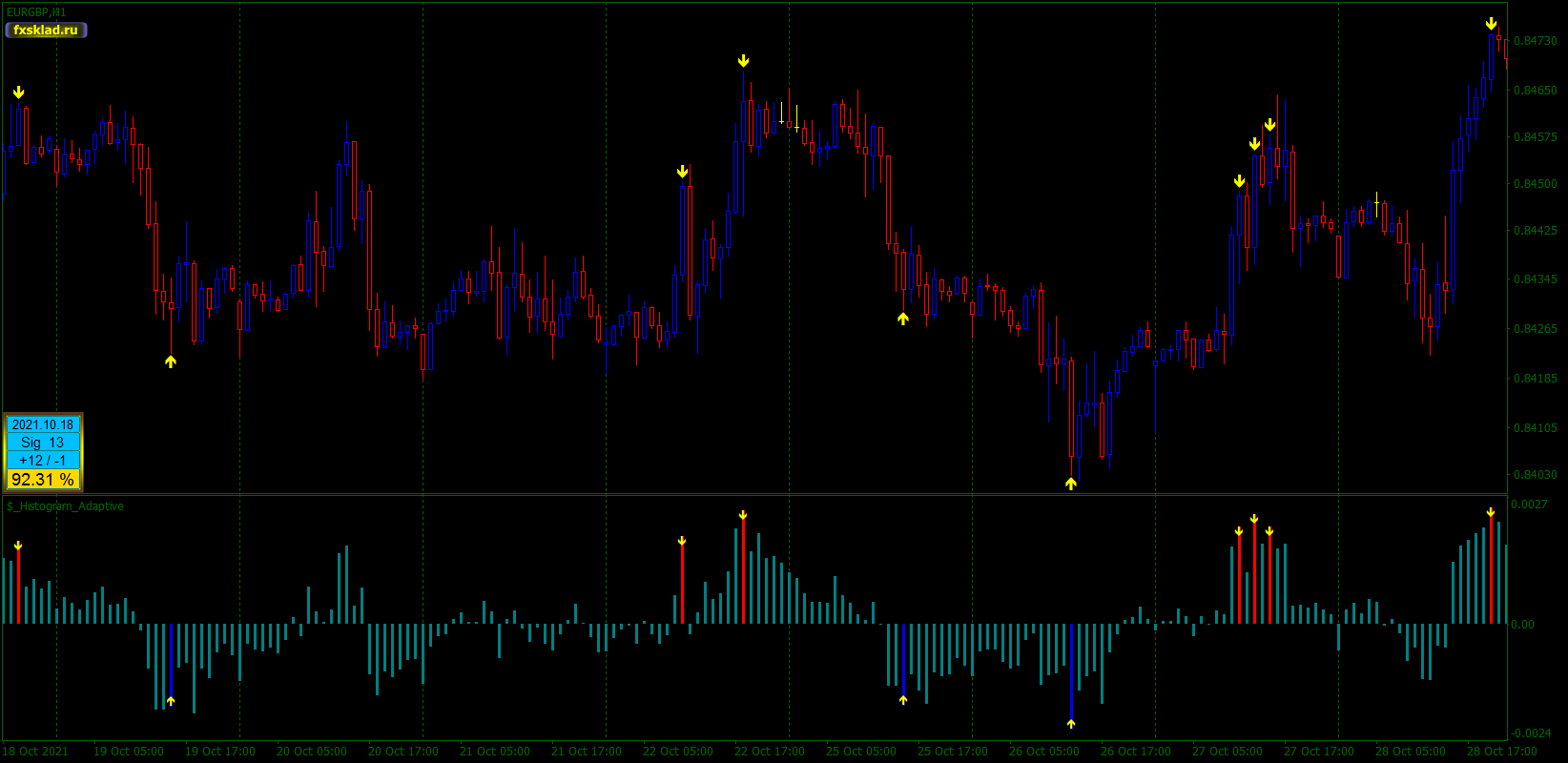The image size is (1568, 763).
Task: Click the 0.84265 price axis label
Action: [x=1536, y=329]
